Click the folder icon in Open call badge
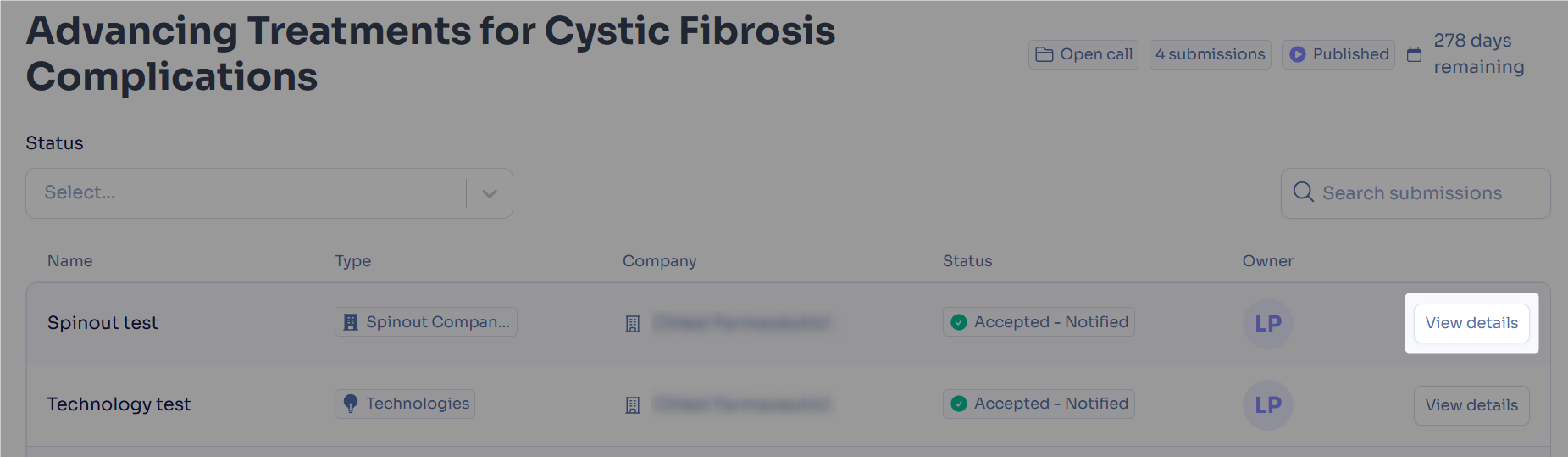The image size is (1568, 457). pyautogui.click(x=1044, y=54)
